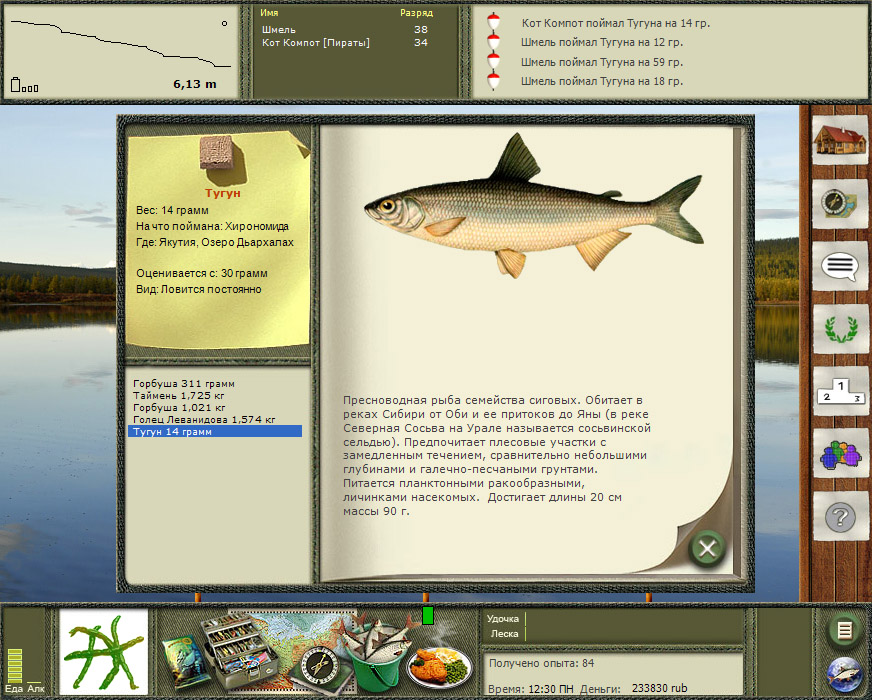Screen dimensions: 872x700
Task: Open the fishing base house icon
Action: click(x=840, y=141)
